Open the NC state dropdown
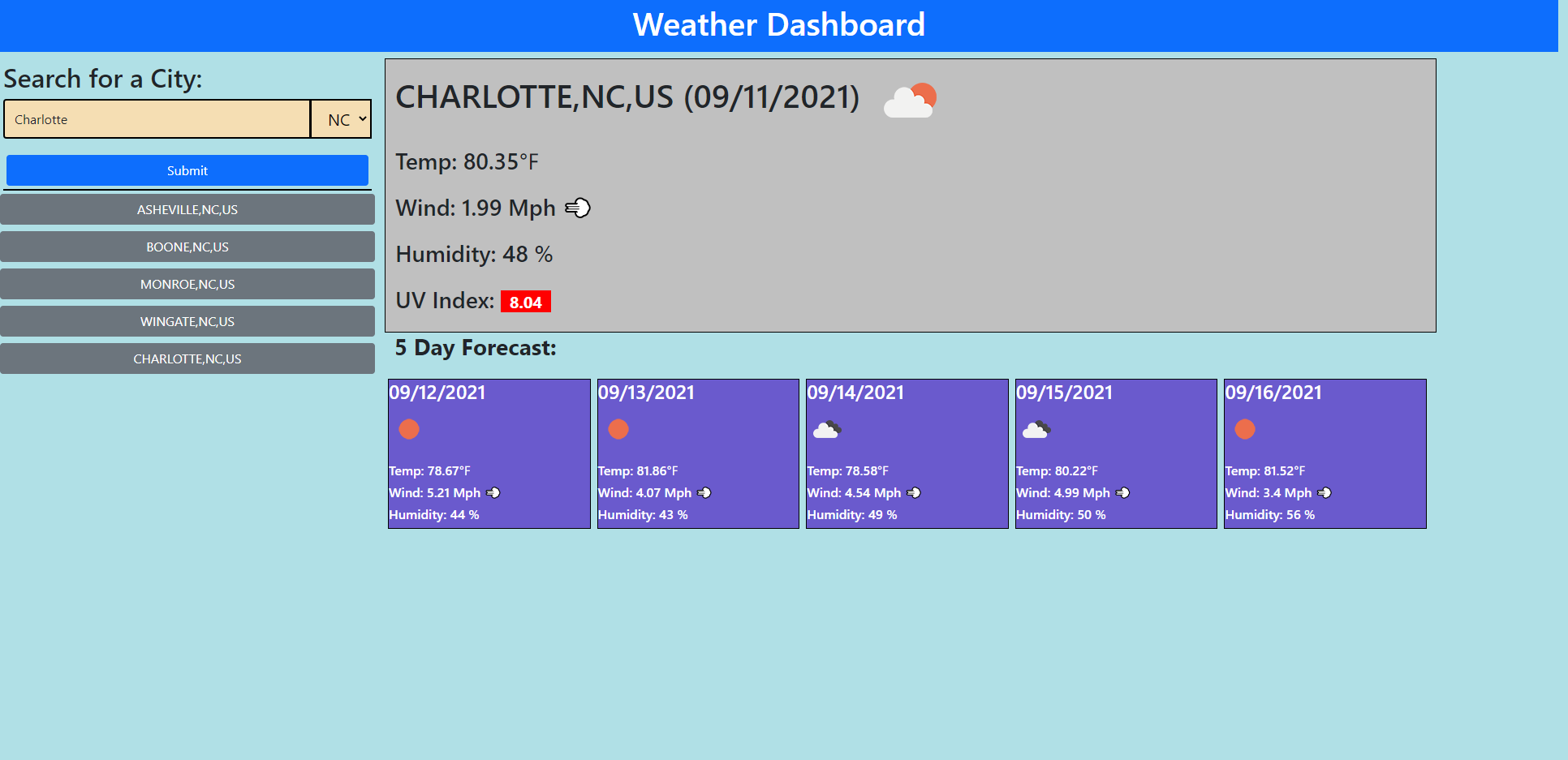This screenshot has width=1568, height=760. pyautogui.click(x=342, y=119)
